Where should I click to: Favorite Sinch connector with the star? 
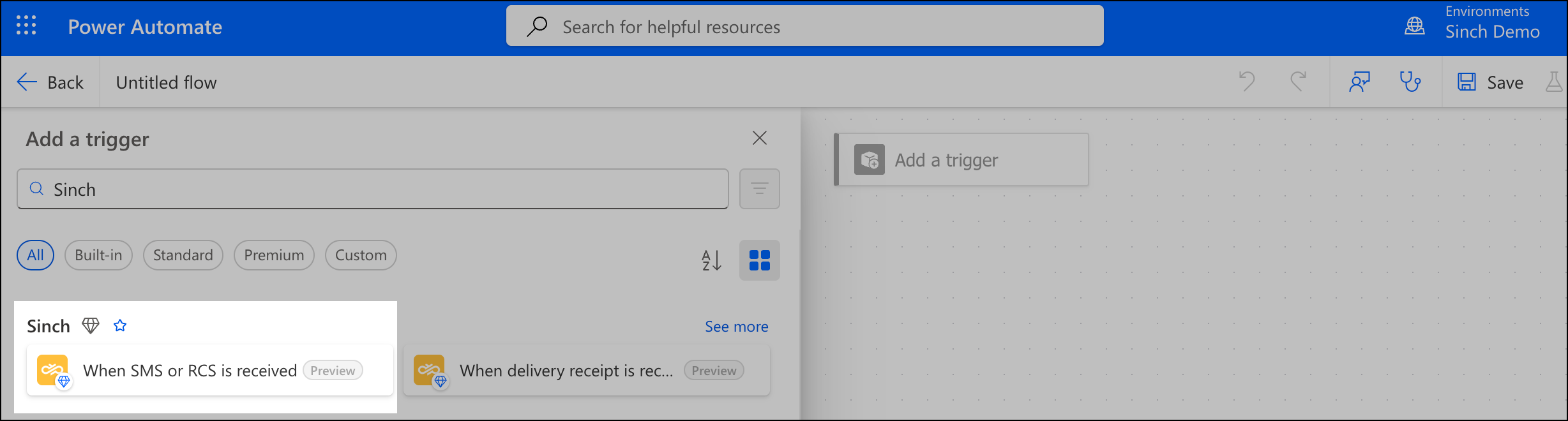tap(120, 326)
